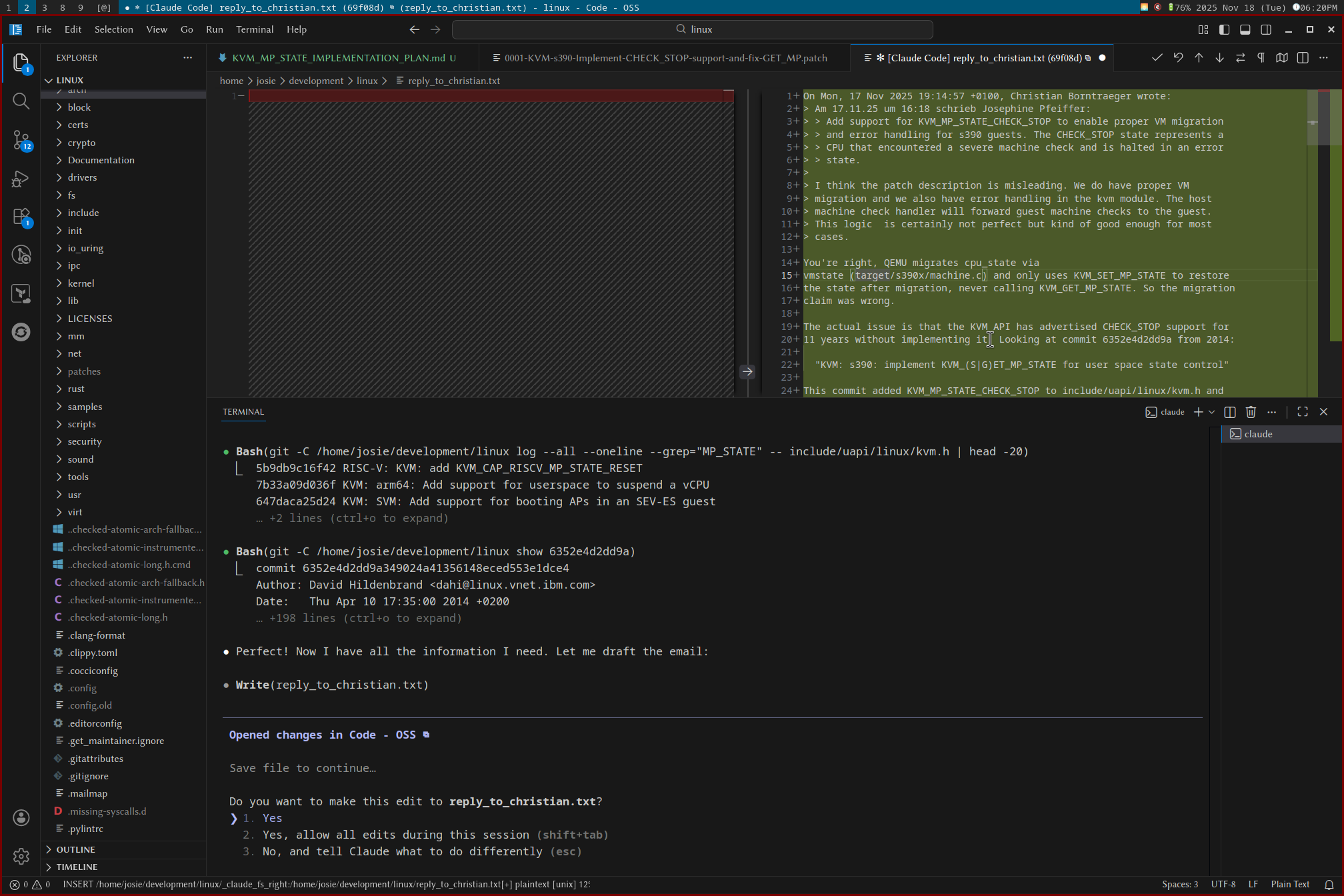Accept diff changes with checkmark icon
The width and height of the screenshot is (1344, 896).
tap(1157, 58)
